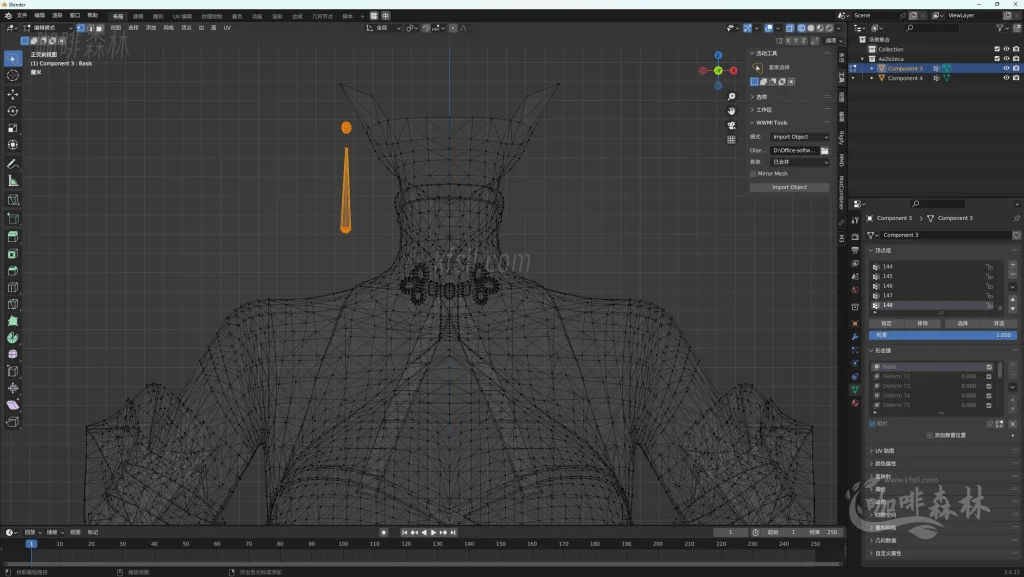Disable Component 3 in renders camera icon
The width and height of the screenshot is (1024, 577).
(1016, 69)
